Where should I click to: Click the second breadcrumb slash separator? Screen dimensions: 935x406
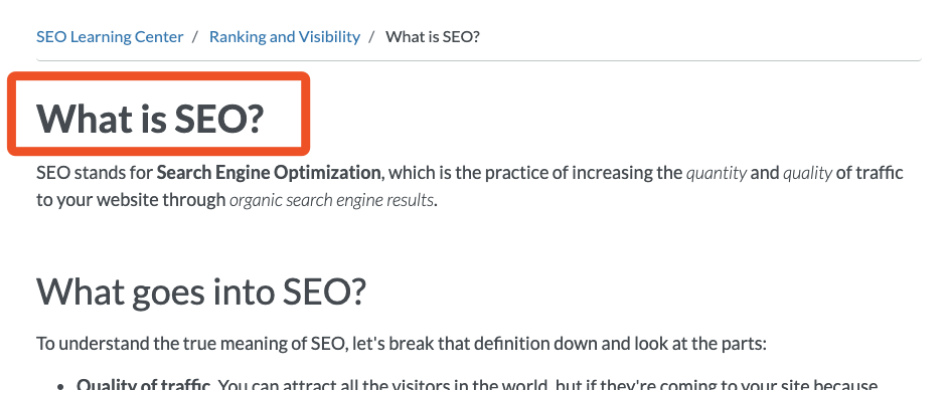[x=372, y=37]
